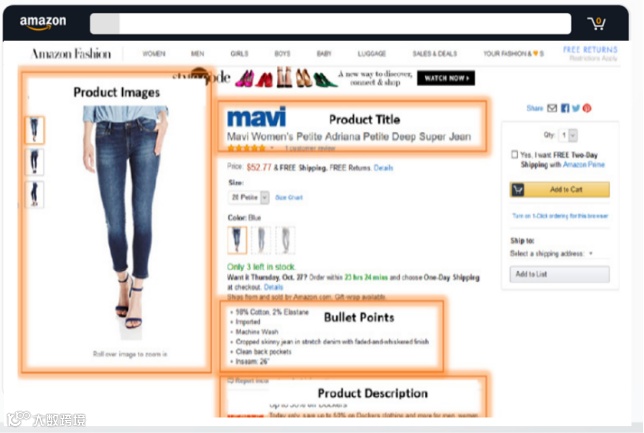Share on Facebook icon
Image resolution: width=644 pixels, height=433 pixels.
click(x=565, y=108)
